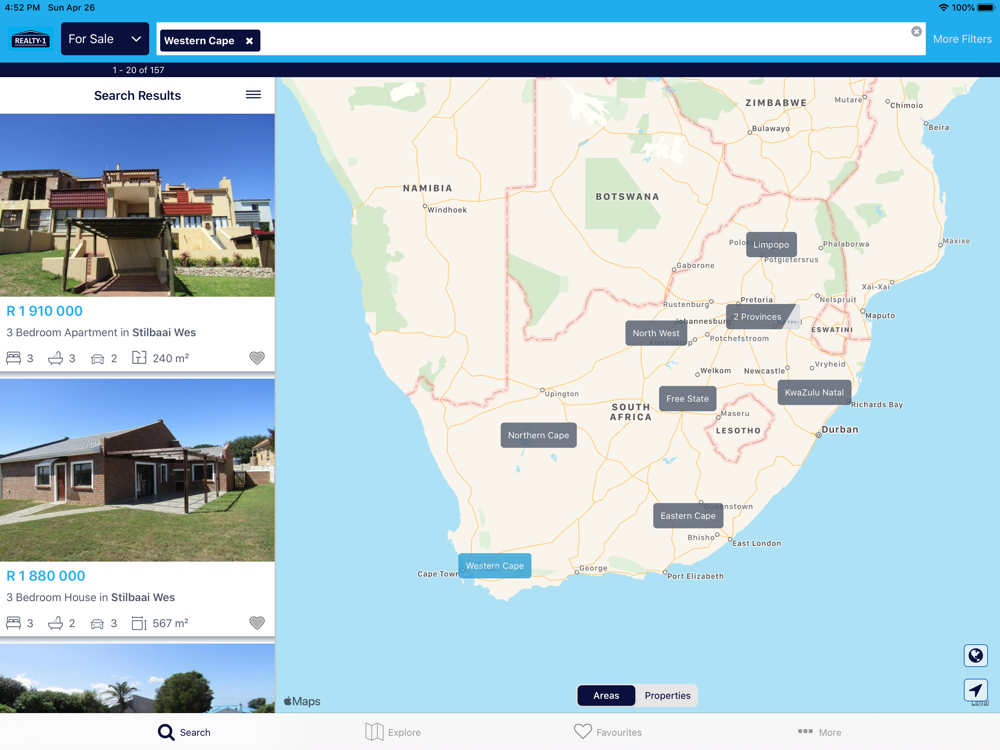
Task: Select the Eastern Cape map area
Action: (688, 515)
